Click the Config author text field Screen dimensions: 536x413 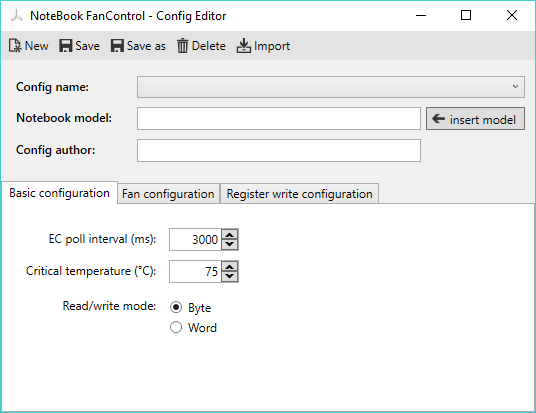(279, 150)
